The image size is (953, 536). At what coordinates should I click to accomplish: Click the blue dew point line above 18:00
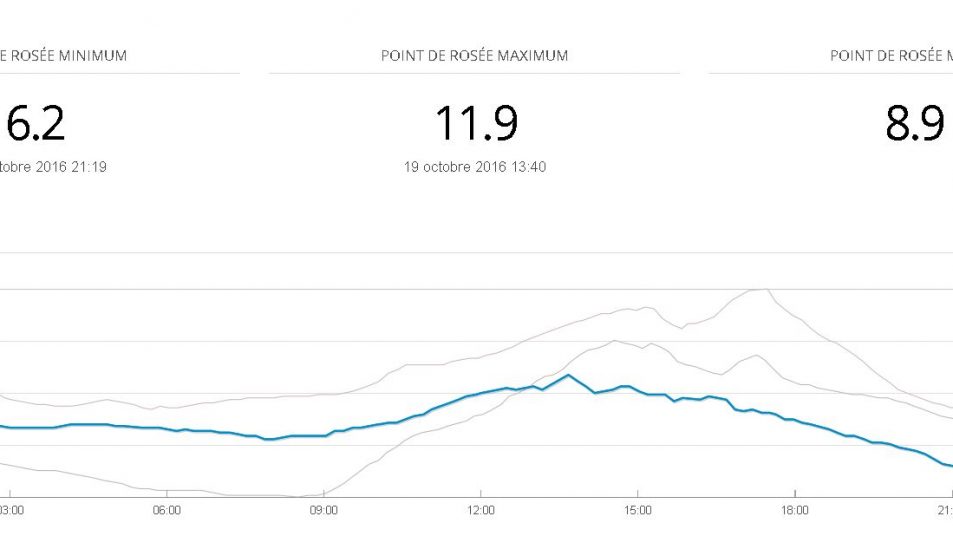tap(794, 420)
